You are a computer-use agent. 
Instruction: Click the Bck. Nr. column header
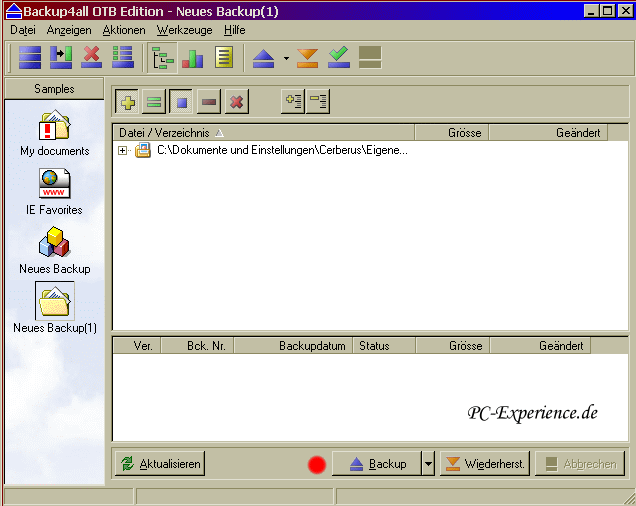(x=198, y=346)
